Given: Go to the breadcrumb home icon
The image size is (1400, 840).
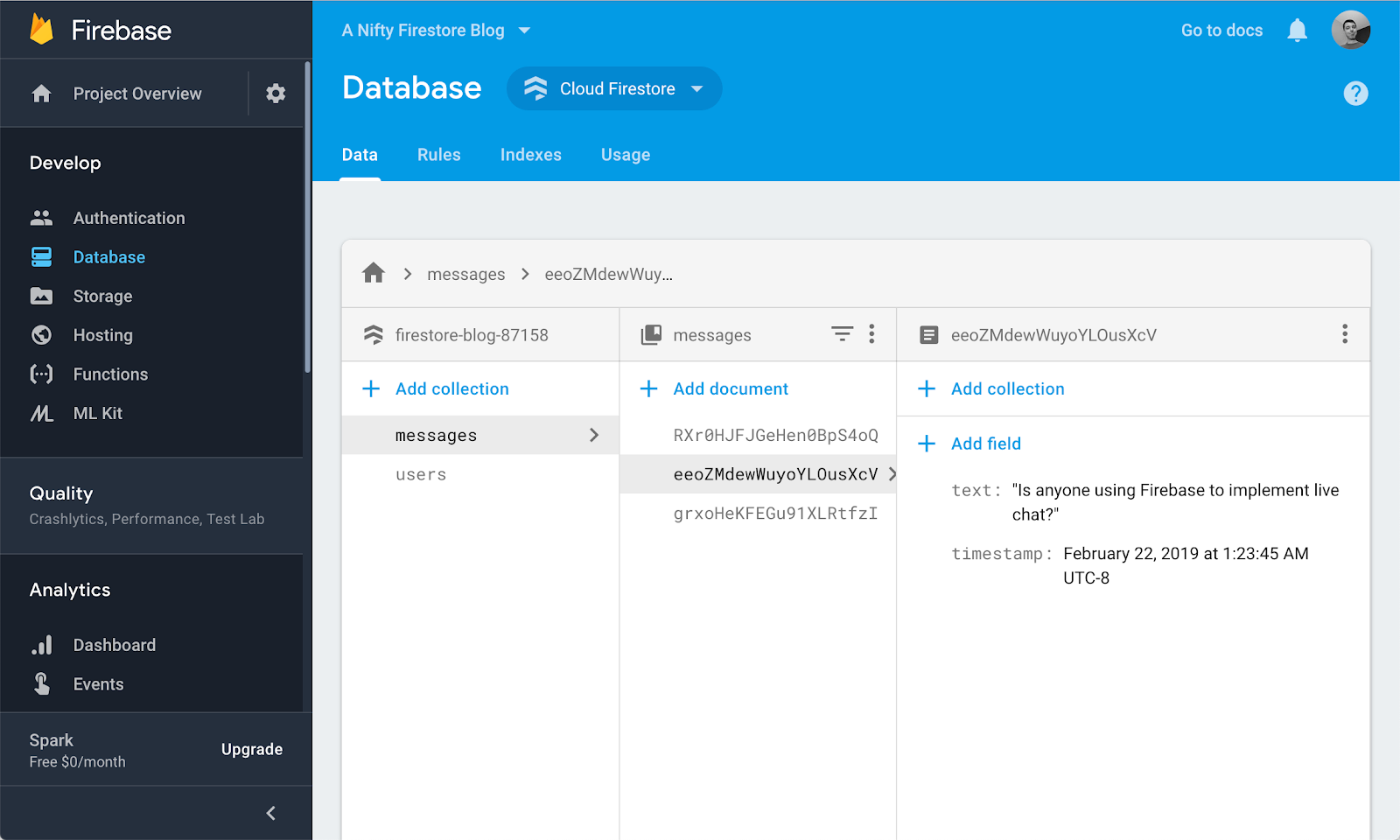Looking at the screenshot, I should pyautogui.click(x=374, y=273).
